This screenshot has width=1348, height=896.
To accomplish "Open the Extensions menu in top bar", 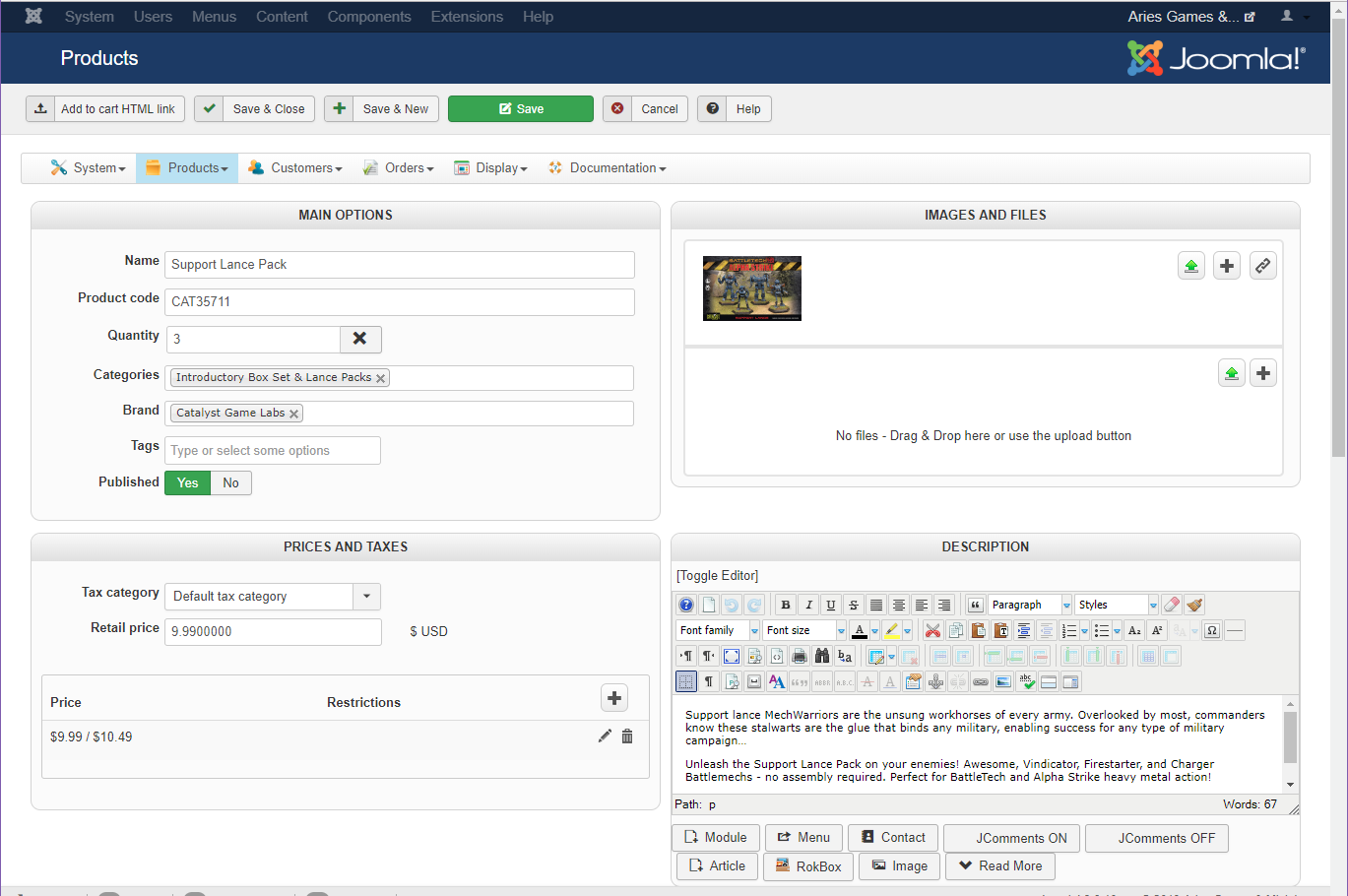I will coord(467,17).
